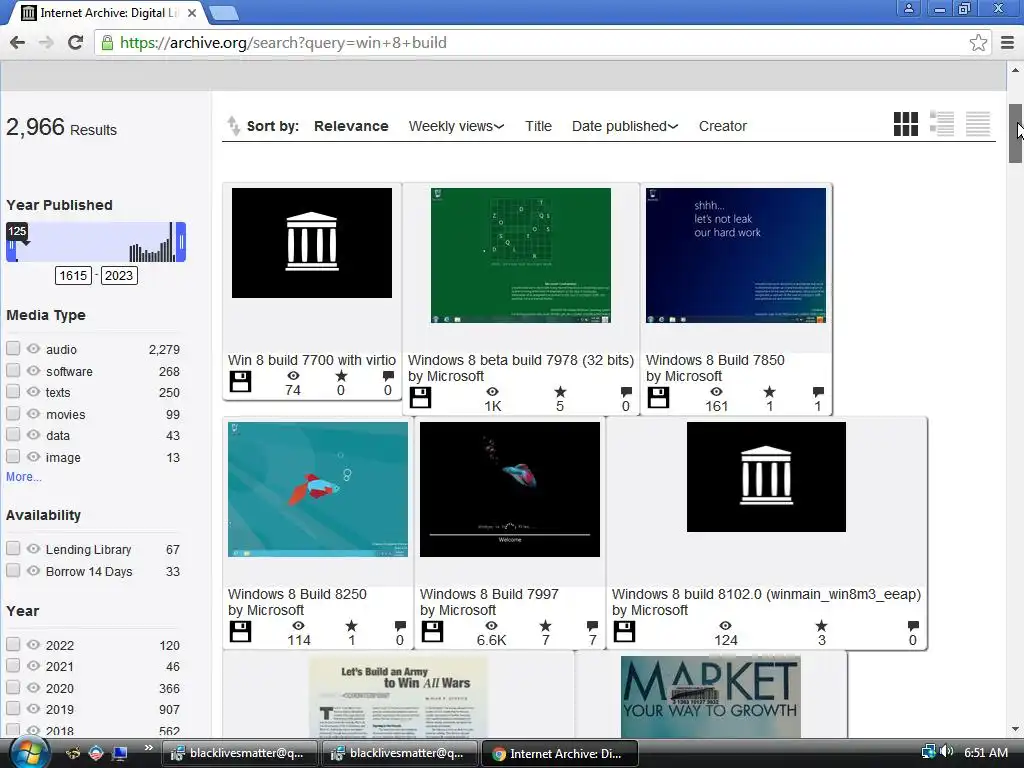Click floppy icon on Windows 8 build 8102.0
The width and height of the screenshot is (1024, 768).
click(x=624, y=632)
